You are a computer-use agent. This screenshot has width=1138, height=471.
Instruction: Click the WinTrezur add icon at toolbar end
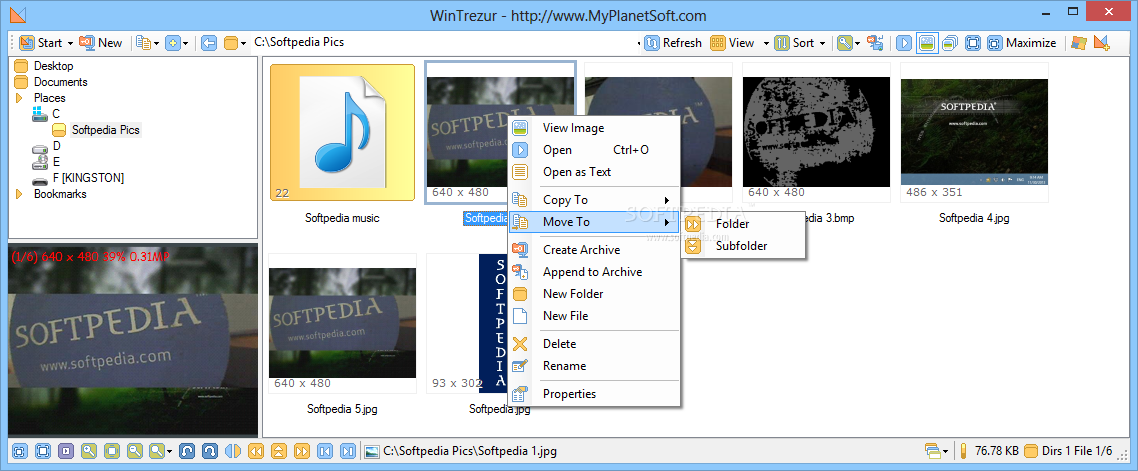pyautogui.click(x=1102, y=43)
